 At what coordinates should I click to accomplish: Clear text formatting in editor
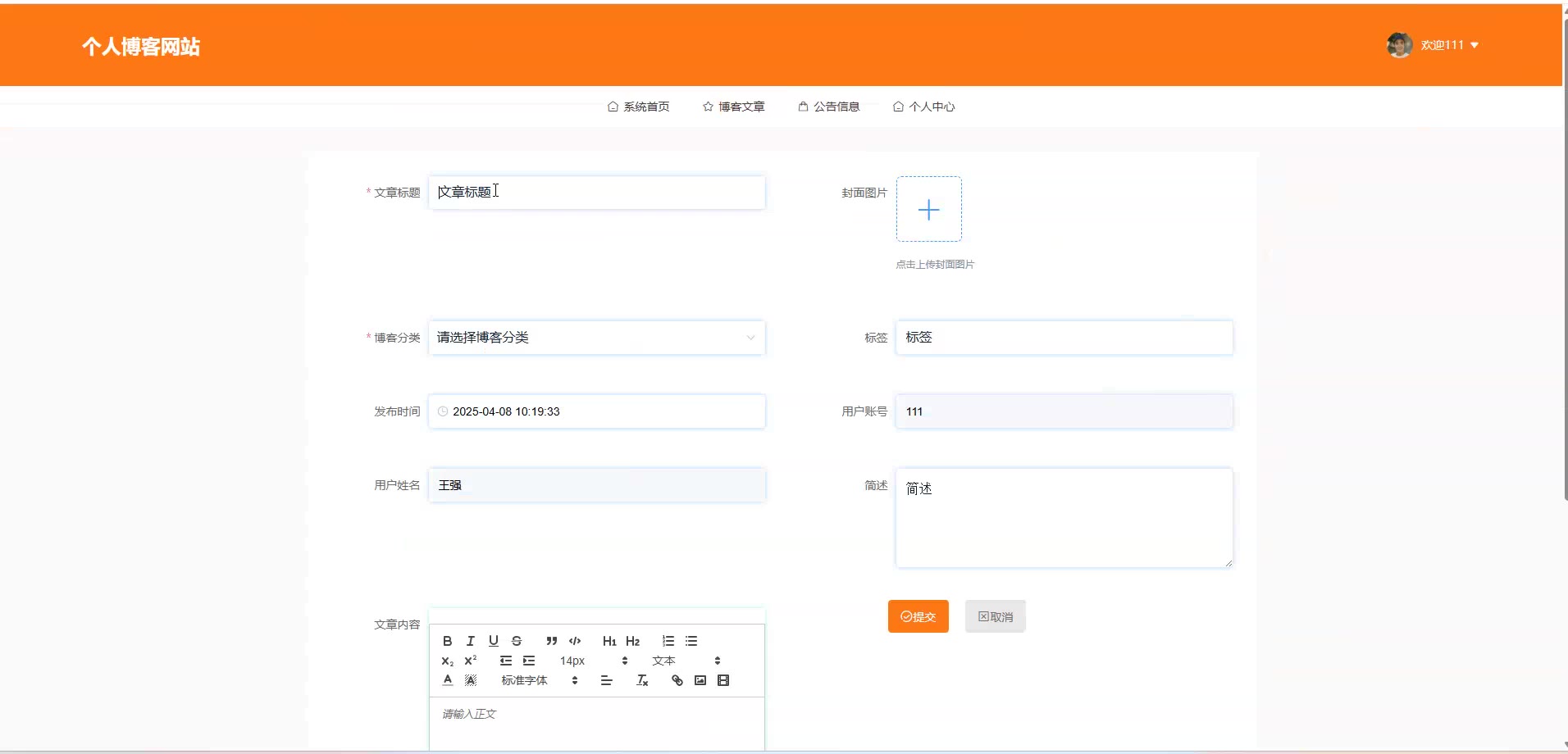pyautogui.click(x=642, y=680)
